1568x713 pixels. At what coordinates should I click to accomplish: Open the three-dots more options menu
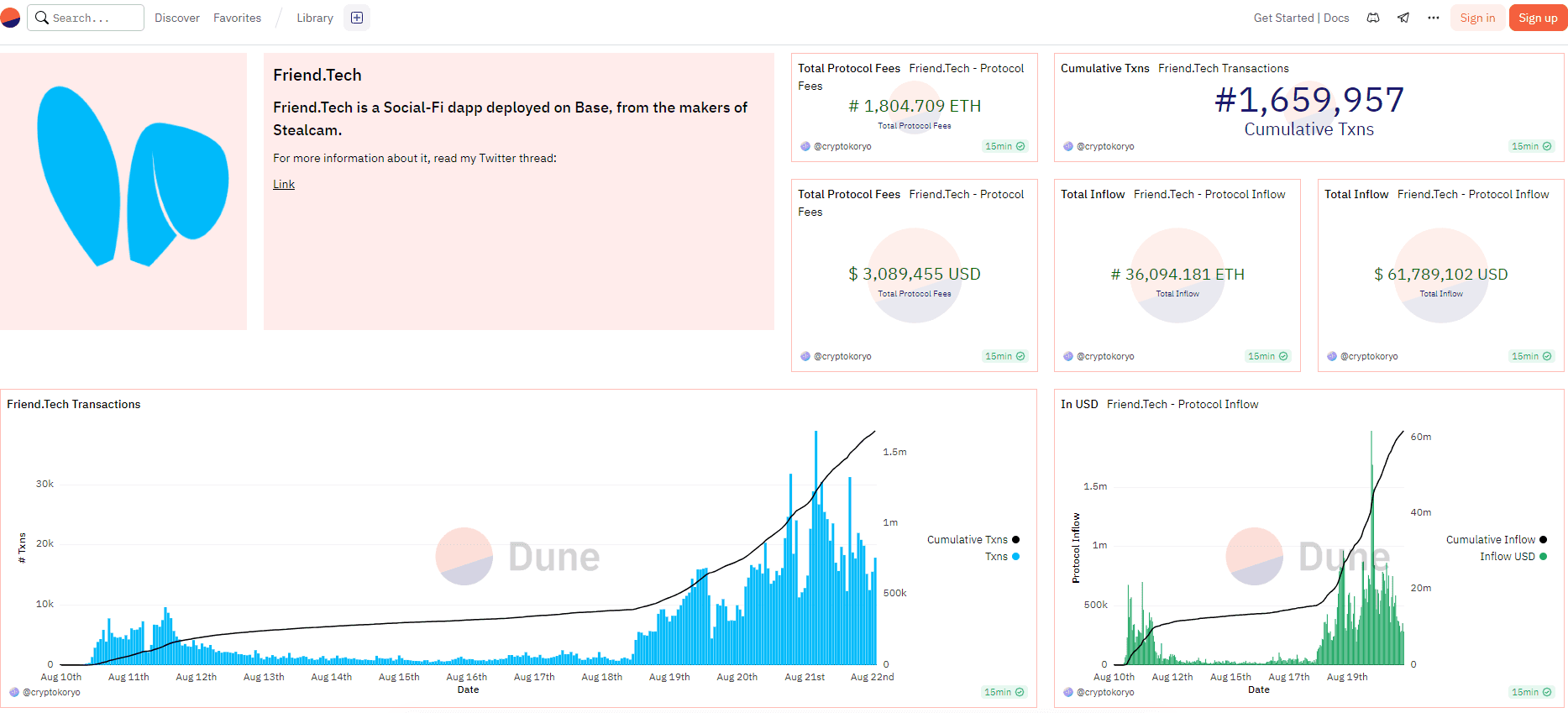point(1434,18)
